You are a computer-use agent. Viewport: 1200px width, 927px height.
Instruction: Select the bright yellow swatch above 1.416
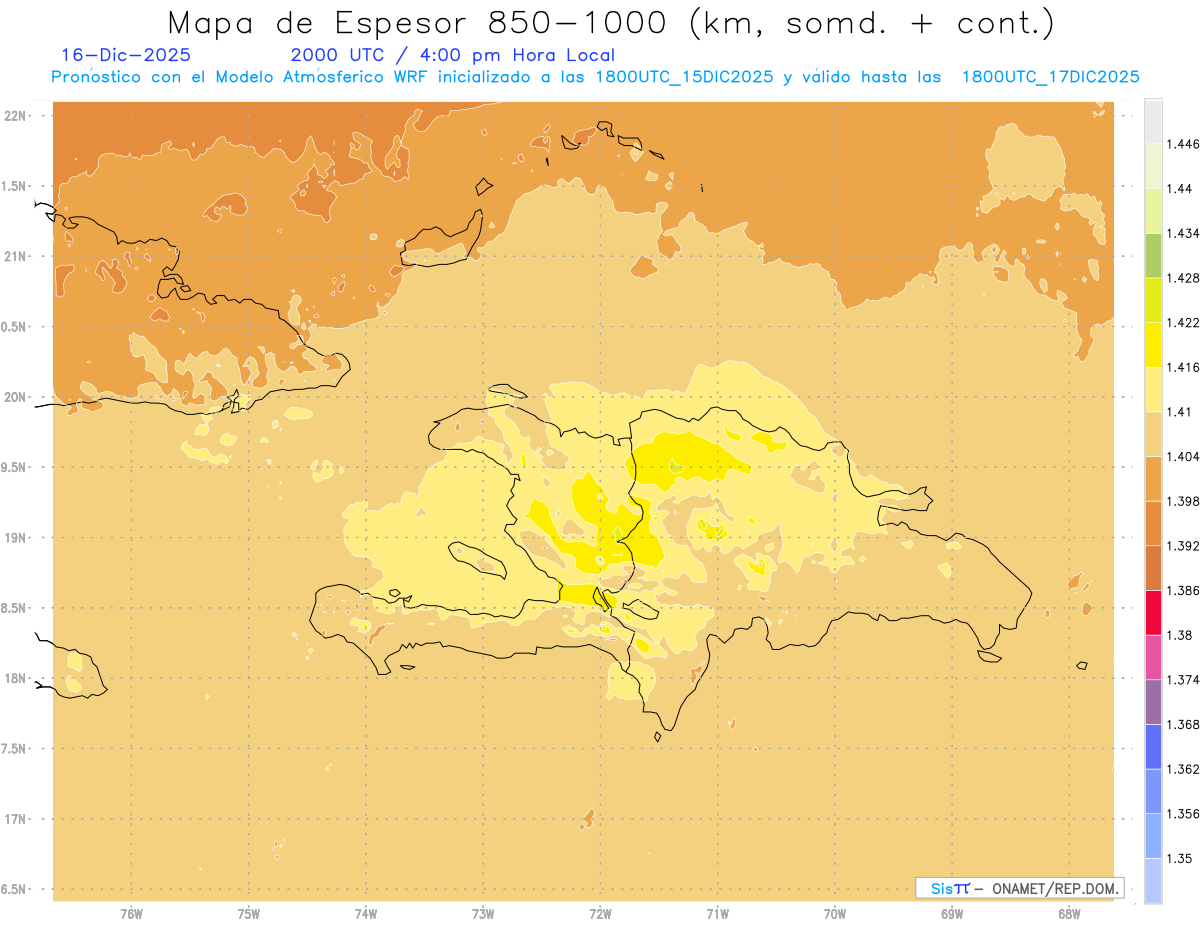point(1153,345)
